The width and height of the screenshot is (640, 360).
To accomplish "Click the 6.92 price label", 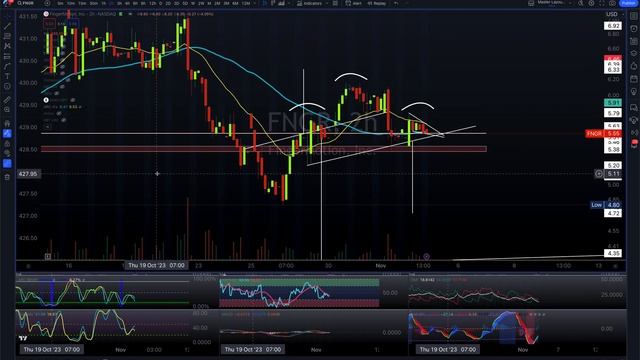I will (x=613, y=26).
